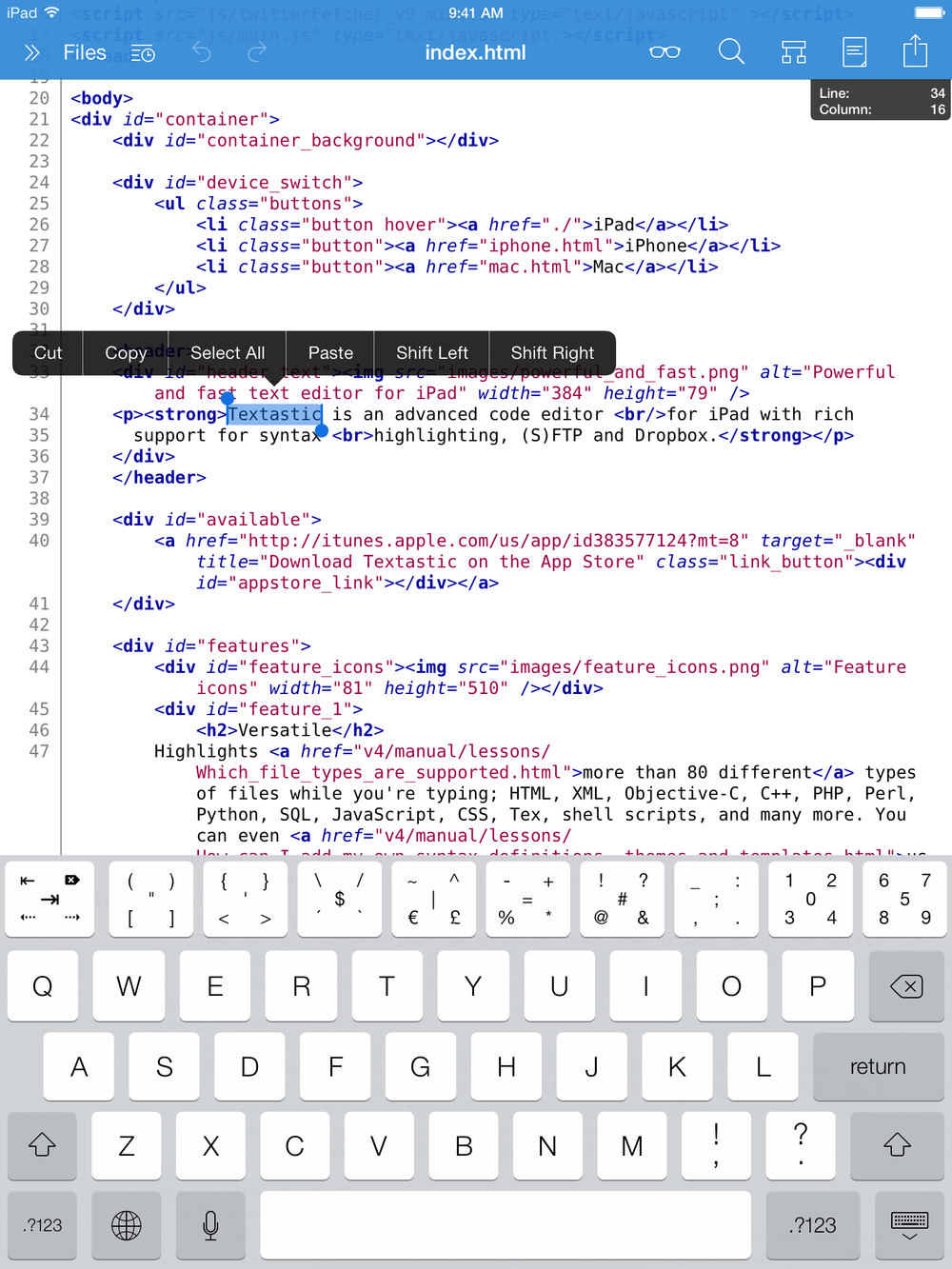Choose Paste in the selection menu
This screenshot has height=1269, width=952.
click(330, 353)
